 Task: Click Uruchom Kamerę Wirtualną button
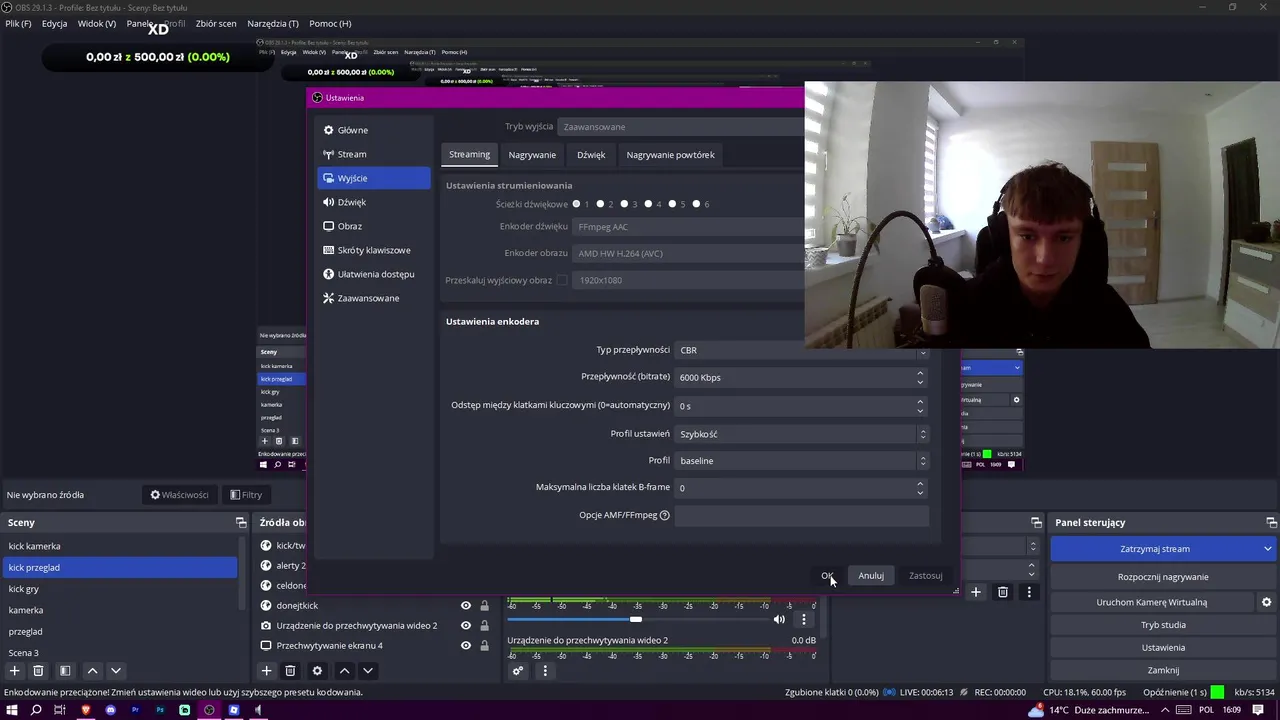click(x=1152, y=602)
